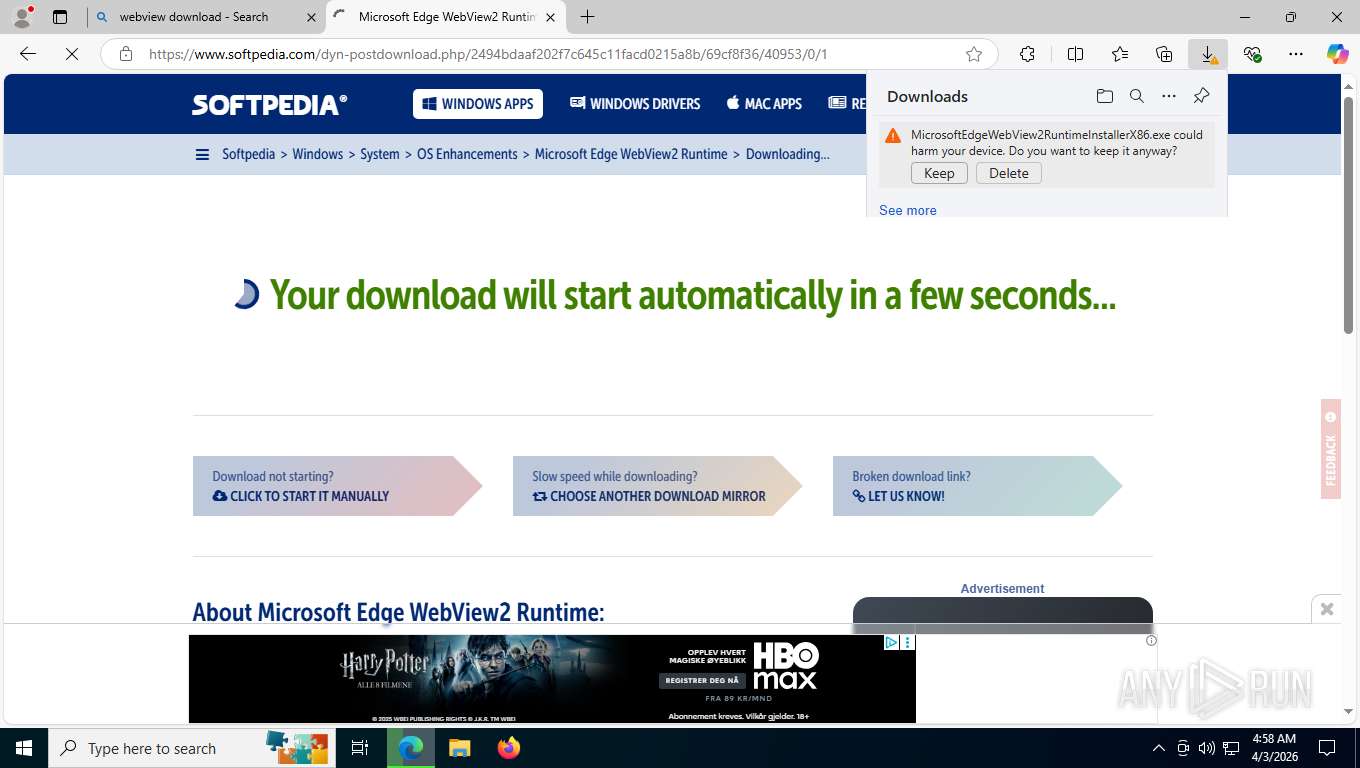The width and height of the screenshot is (1360, 768).
Task: Close the webview download Search tab
Action: tap(311, 17)
